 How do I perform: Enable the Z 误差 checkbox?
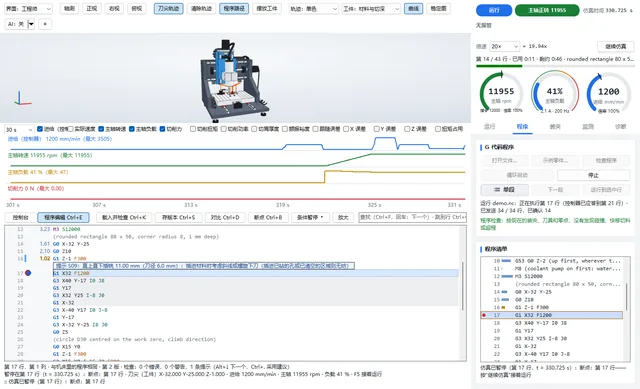(407, 129)
